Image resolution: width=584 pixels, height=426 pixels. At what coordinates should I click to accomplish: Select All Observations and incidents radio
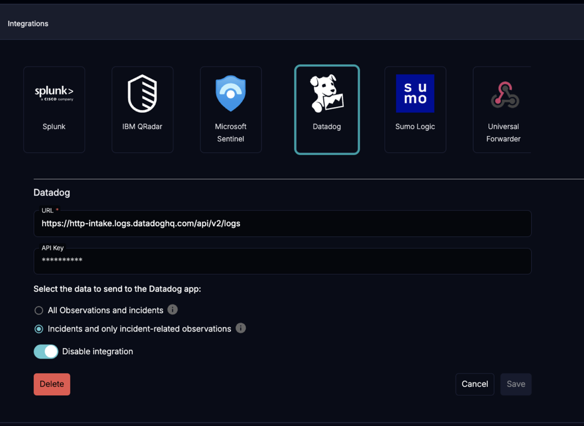(x=39, y=310)
